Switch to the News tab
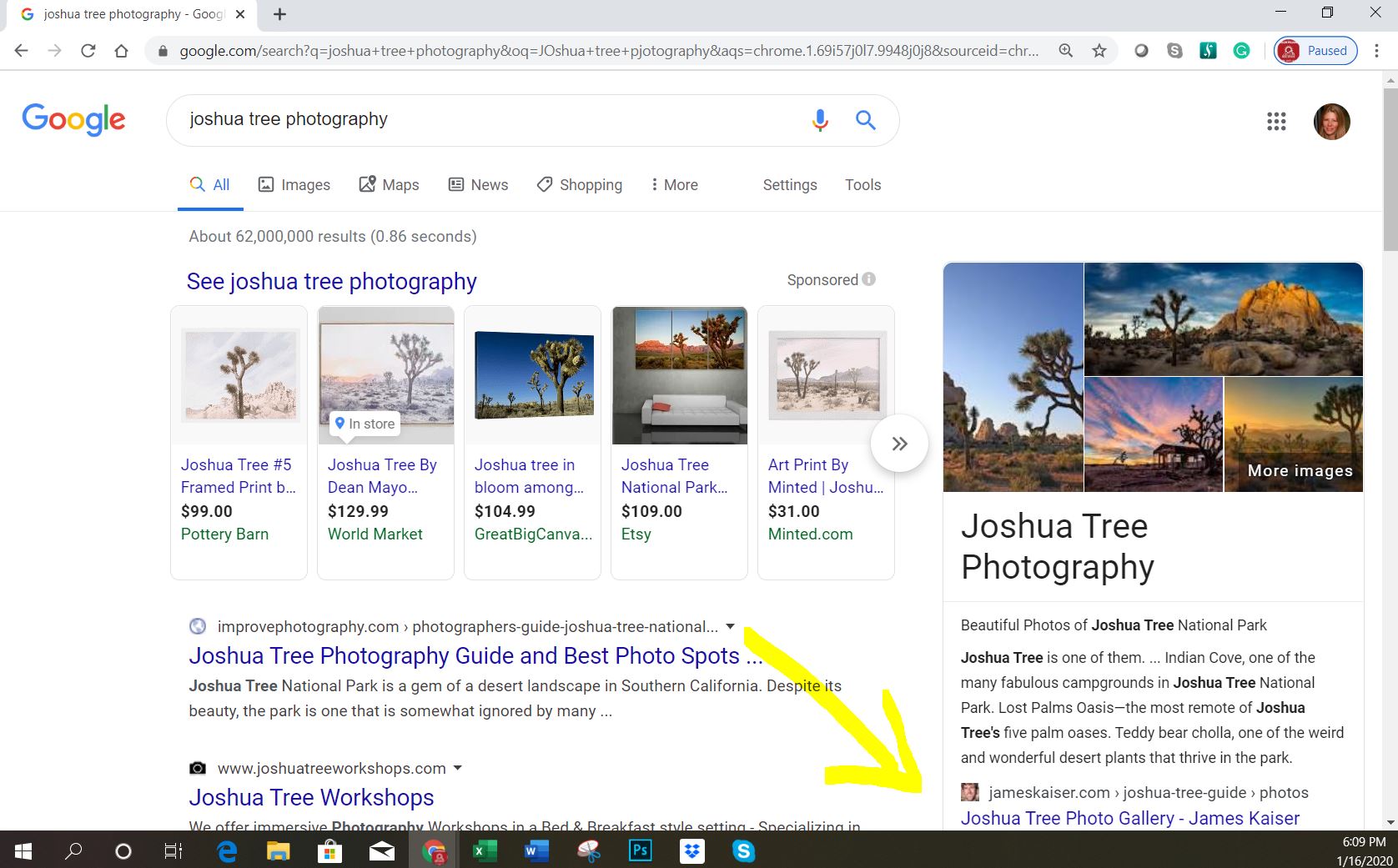 coord(478,185)
